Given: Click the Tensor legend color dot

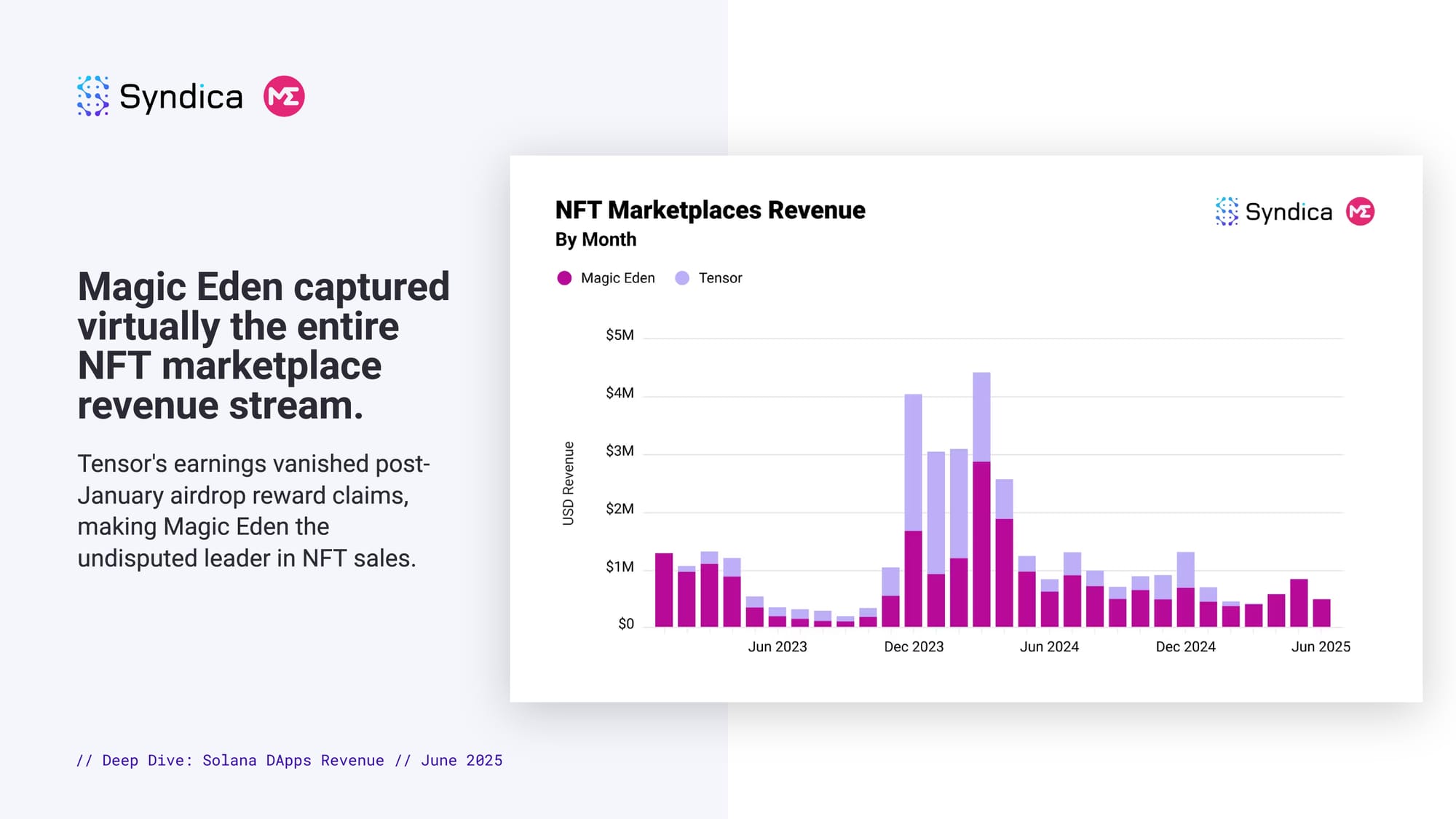Looking at the screenshot, I should pyautogui.click(x=682, y=278).
